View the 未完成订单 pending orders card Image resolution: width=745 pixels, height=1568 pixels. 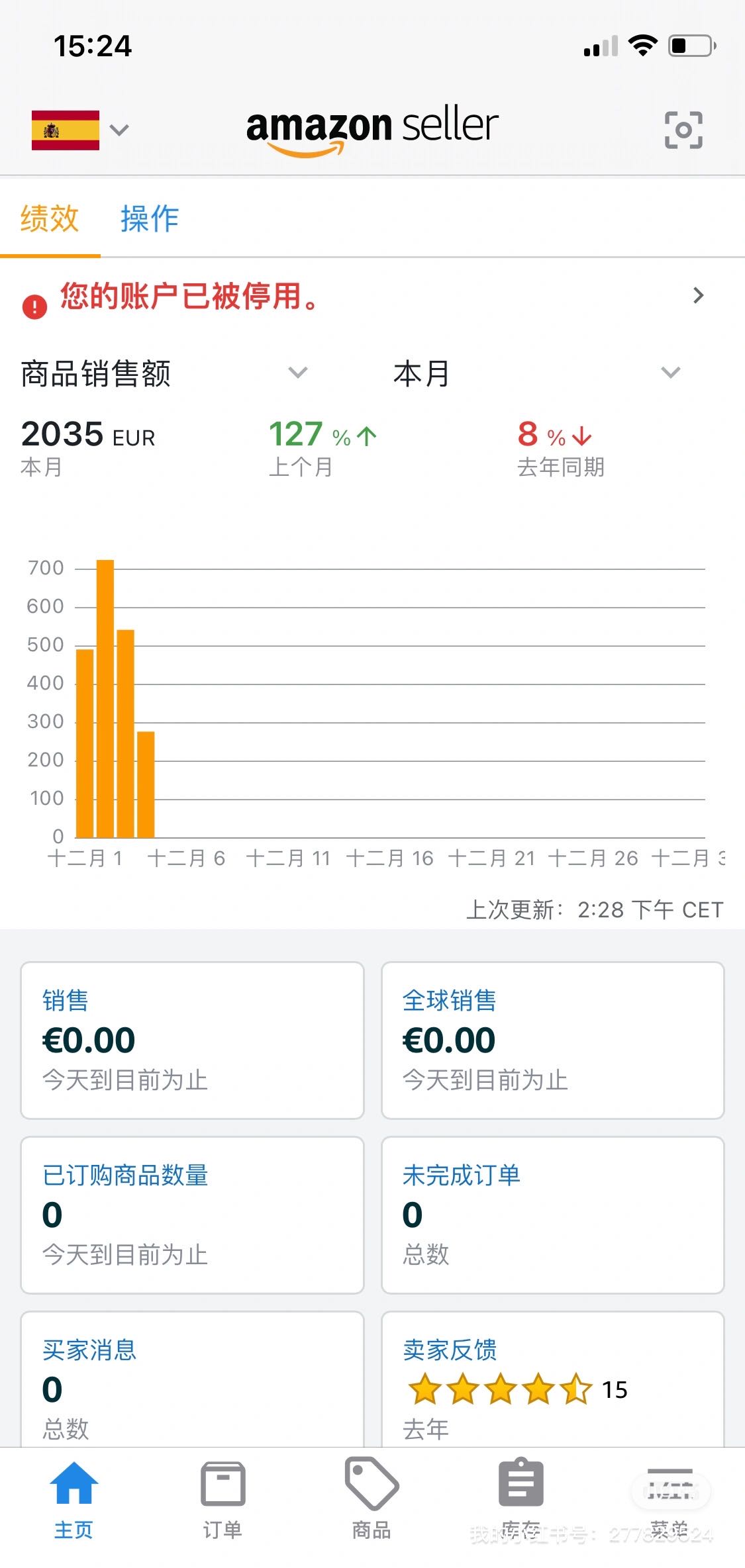click(552, 1215)
